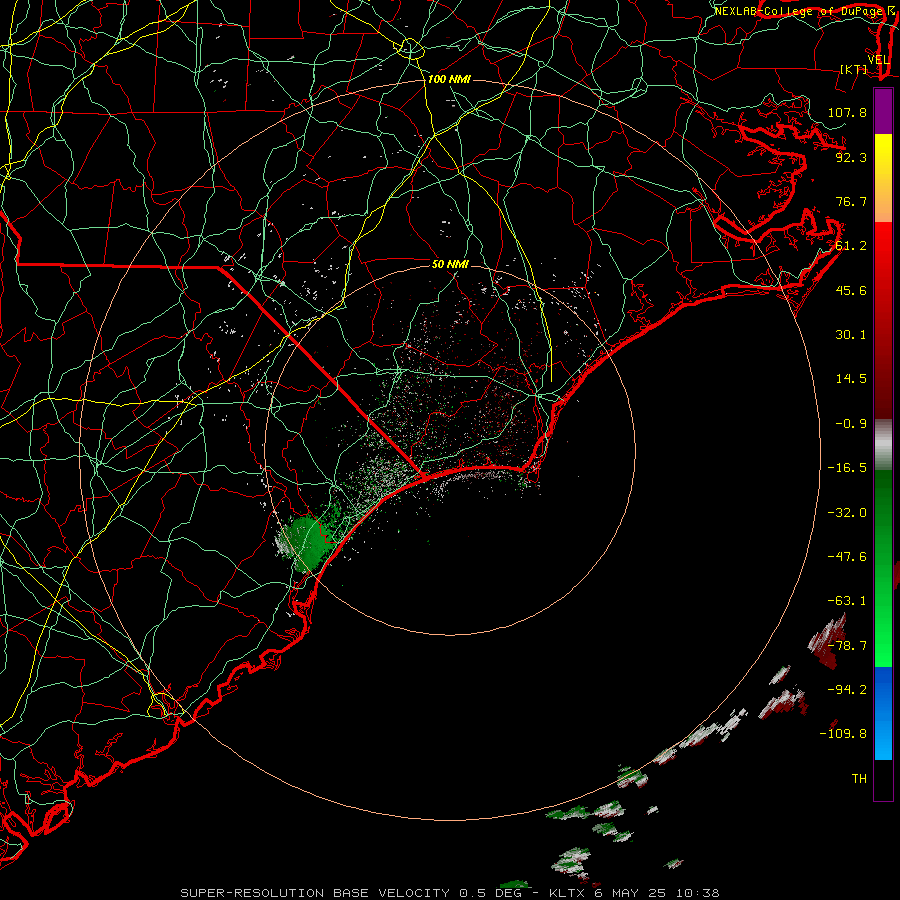
Task: Click the 107.8 value on velocity scale
Action: (847, 112)
